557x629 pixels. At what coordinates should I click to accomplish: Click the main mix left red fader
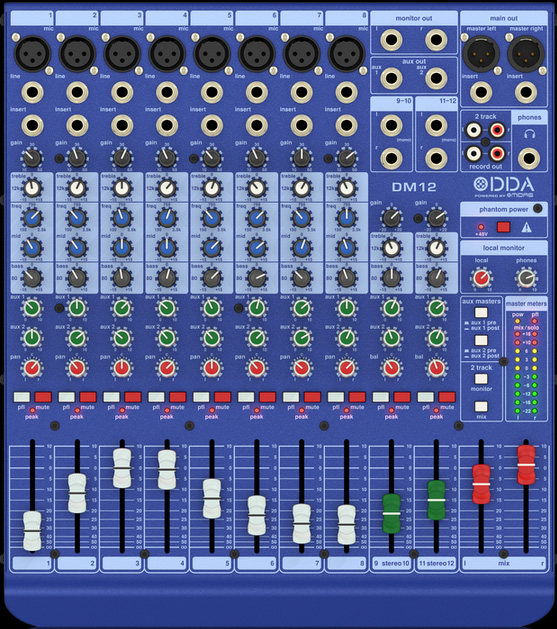(x=481, y=484)
